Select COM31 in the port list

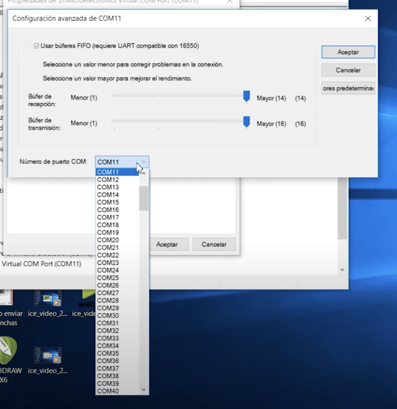coord(117,323)
